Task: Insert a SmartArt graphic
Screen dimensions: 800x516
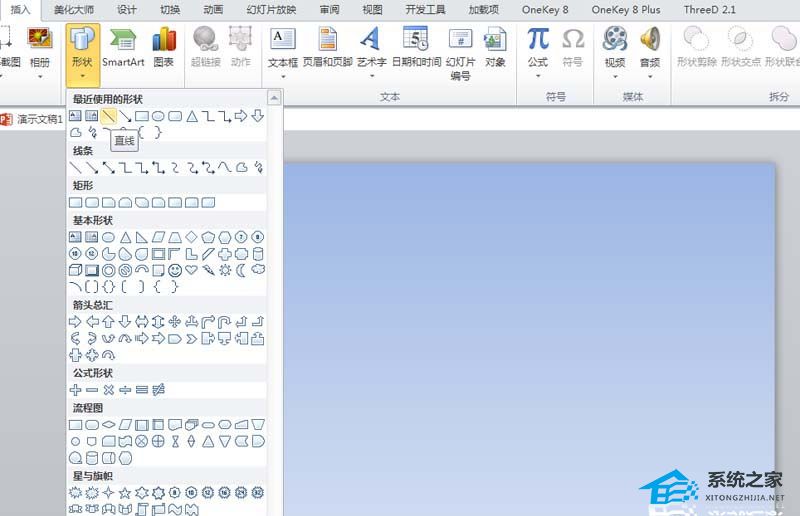Action: point(123,48)
